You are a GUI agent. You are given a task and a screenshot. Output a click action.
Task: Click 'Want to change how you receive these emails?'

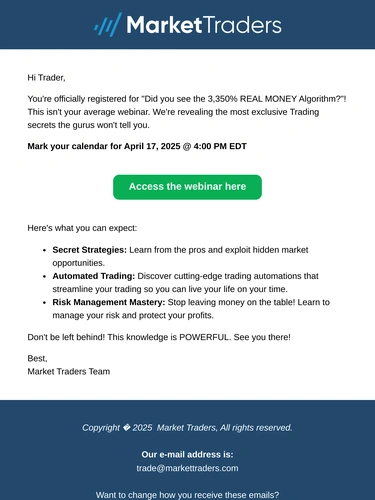[187, 495]
